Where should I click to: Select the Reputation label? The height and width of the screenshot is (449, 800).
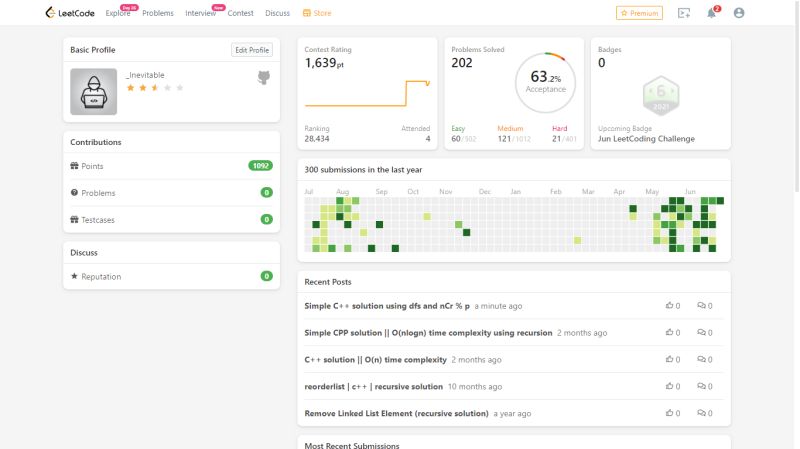click(101, 277)
